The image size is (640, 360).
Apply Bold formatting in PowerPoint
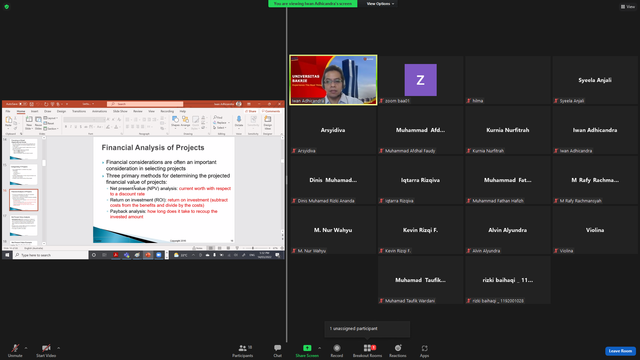[66, 127]
